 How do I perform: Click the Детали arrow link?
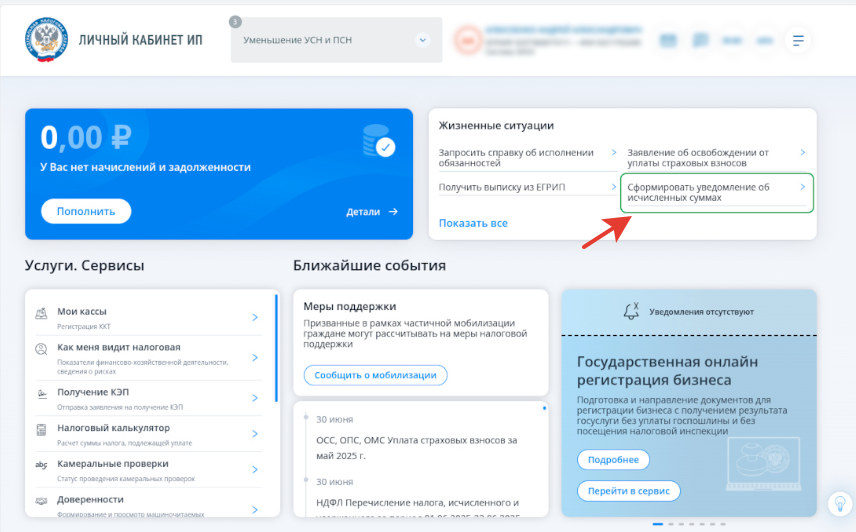[372, 212]
